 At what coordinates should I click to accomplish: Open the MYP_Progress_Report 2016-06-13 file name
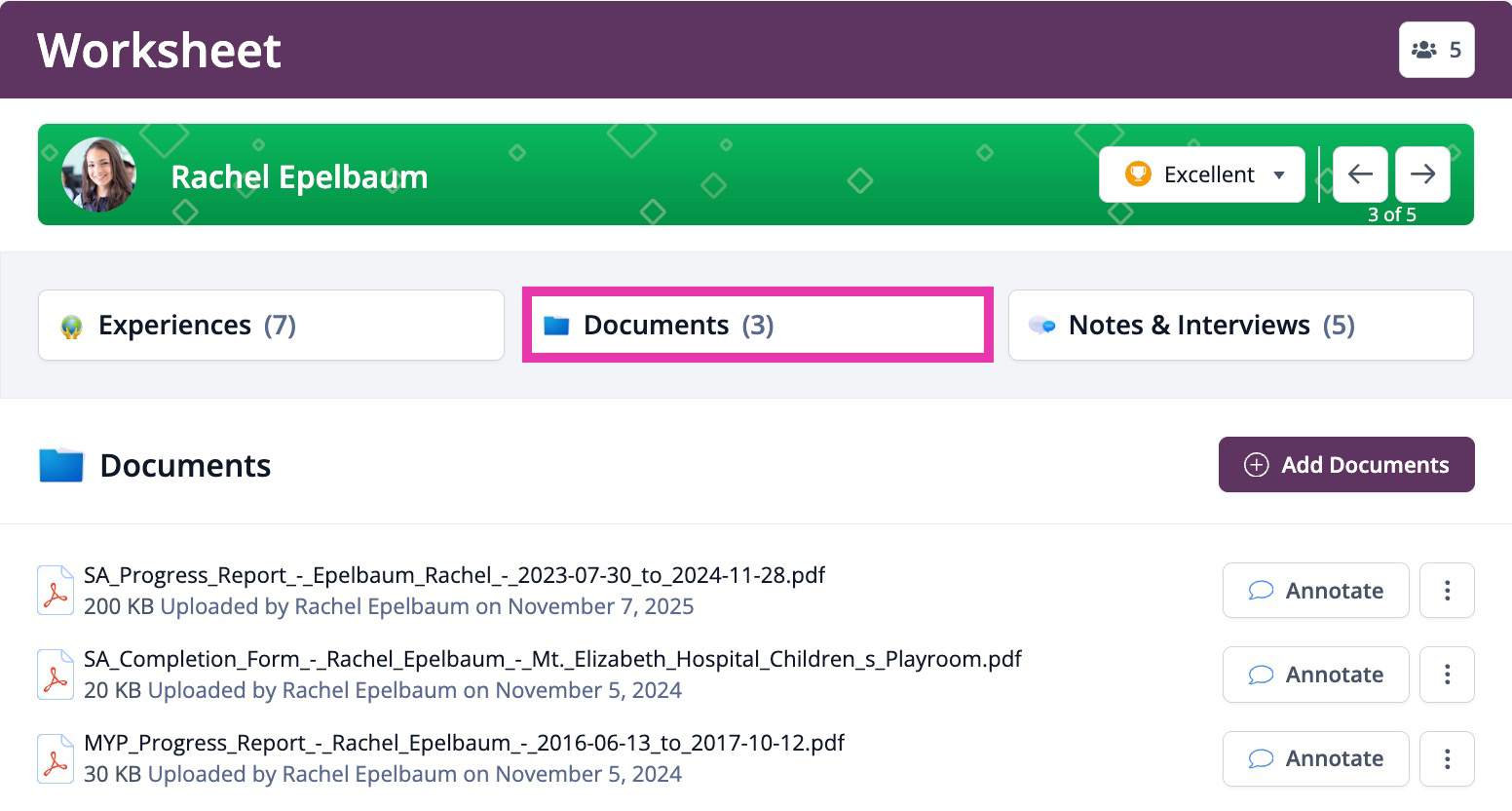pyautogui.click(x=464, y=744)
